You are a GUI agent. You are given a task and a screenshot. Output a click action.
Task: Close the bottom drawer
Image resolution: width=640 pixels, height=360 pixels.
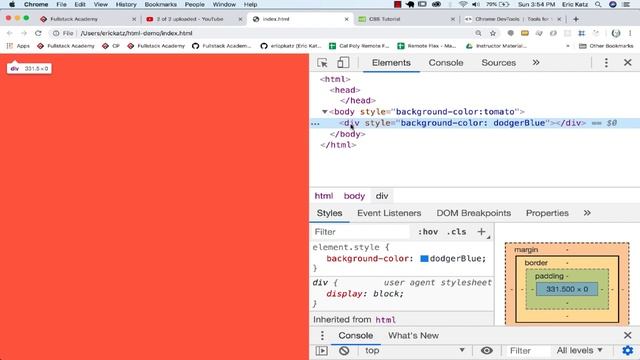(x=627, y=336)
